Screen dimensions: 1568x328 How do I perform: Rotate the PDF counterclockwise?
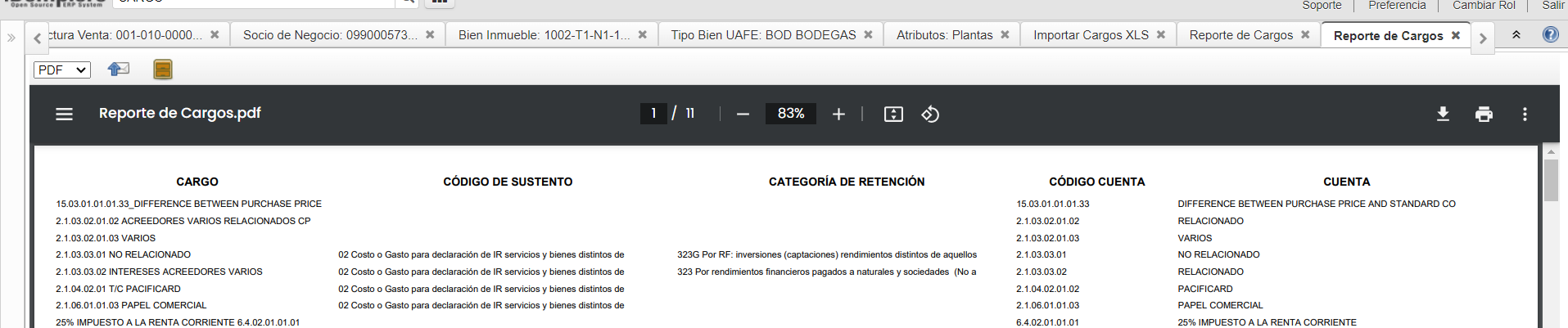click(930, 114)
